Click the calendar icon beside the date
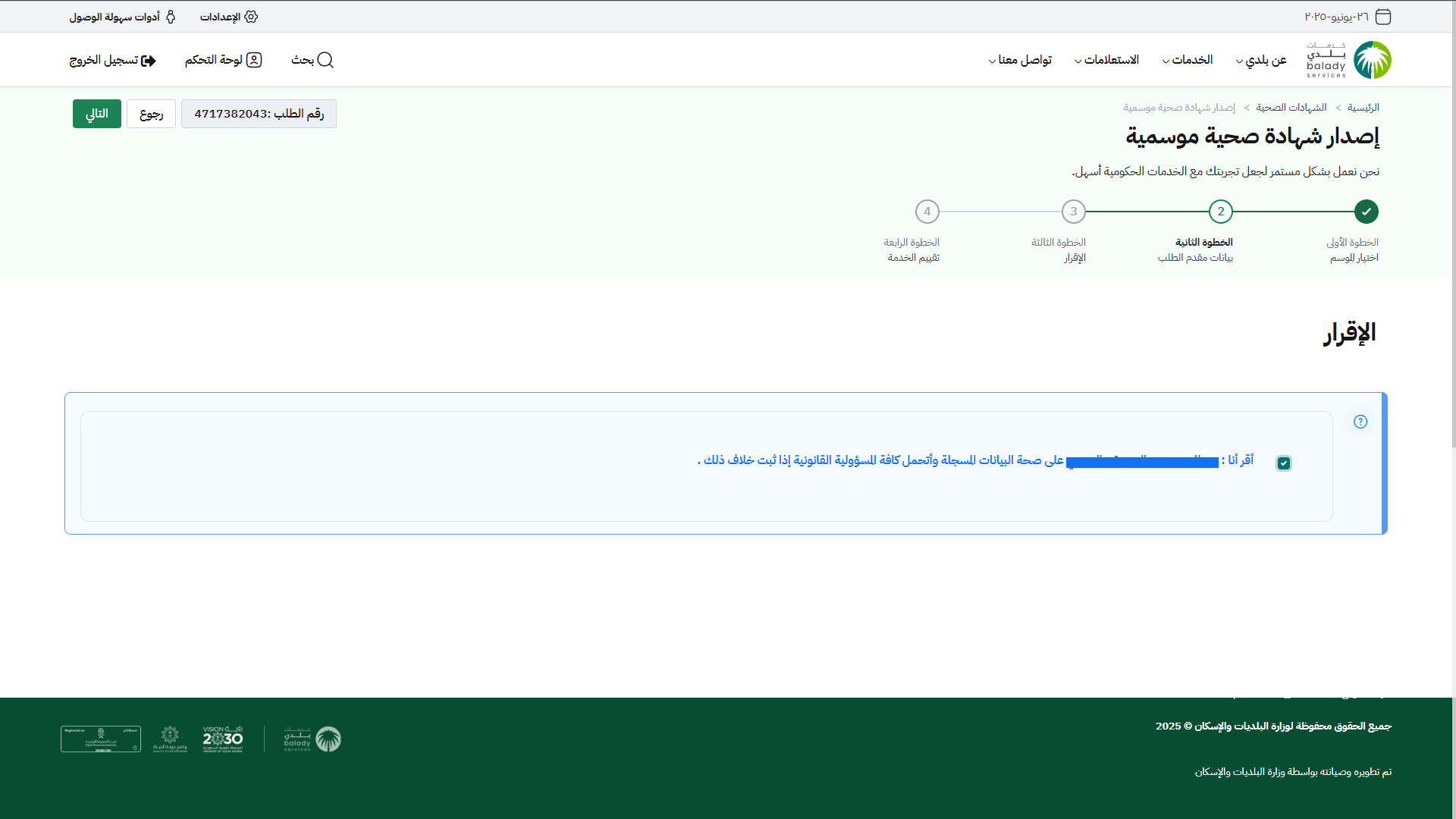Screen dimensions: 1456x819 pos(1383,17)
